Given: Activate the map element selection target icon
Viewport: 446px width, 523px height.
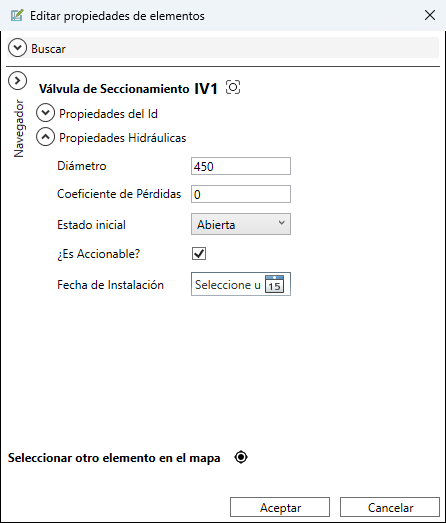Looking at the screenshot, I should [x=241, y=457].
